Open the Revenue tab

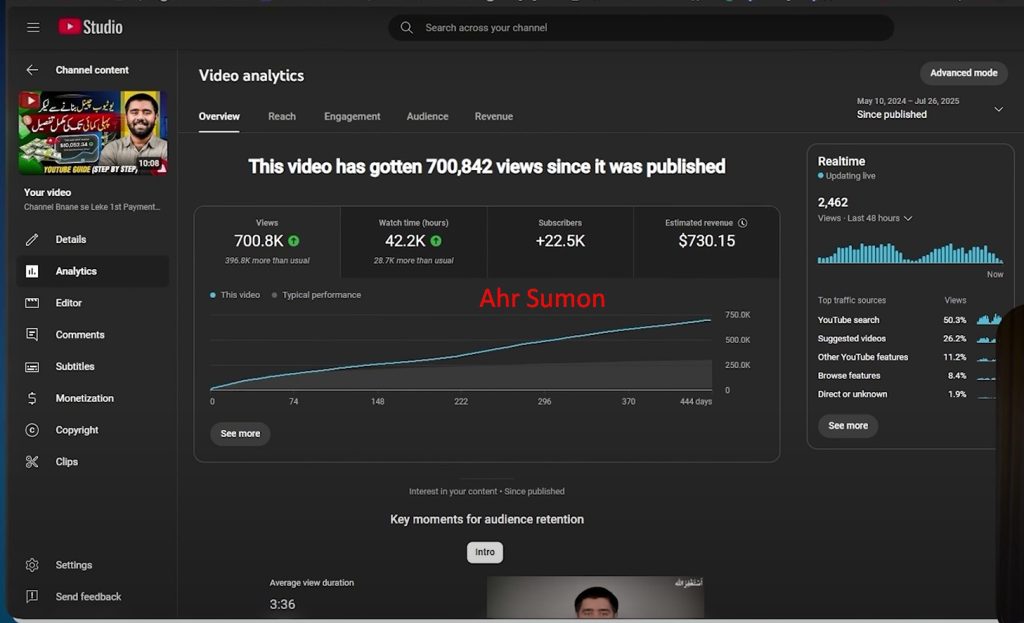(493, 116)
